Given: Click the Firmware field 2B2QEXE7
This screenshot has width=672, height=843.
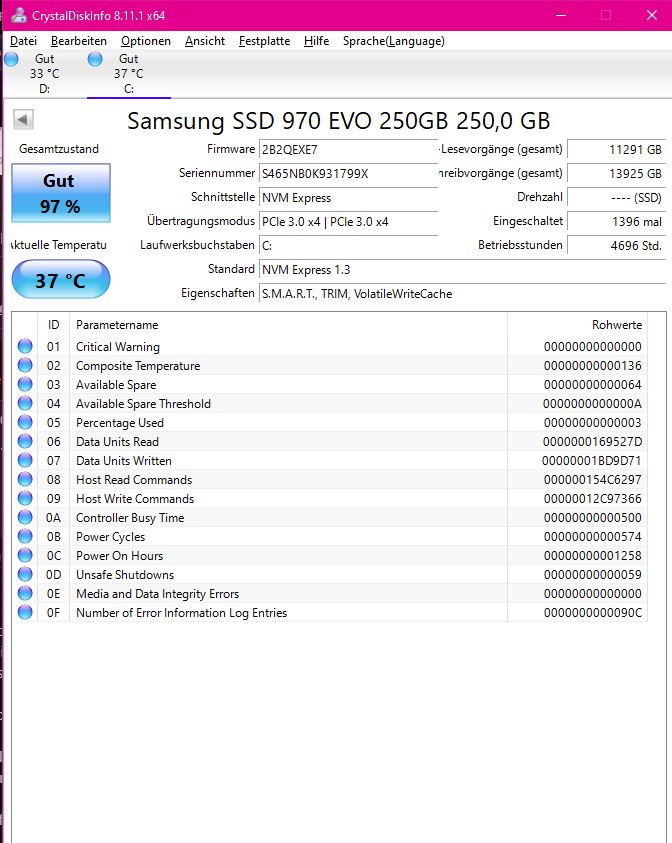Looking at the screenshot, I should [x=348, y=149].
